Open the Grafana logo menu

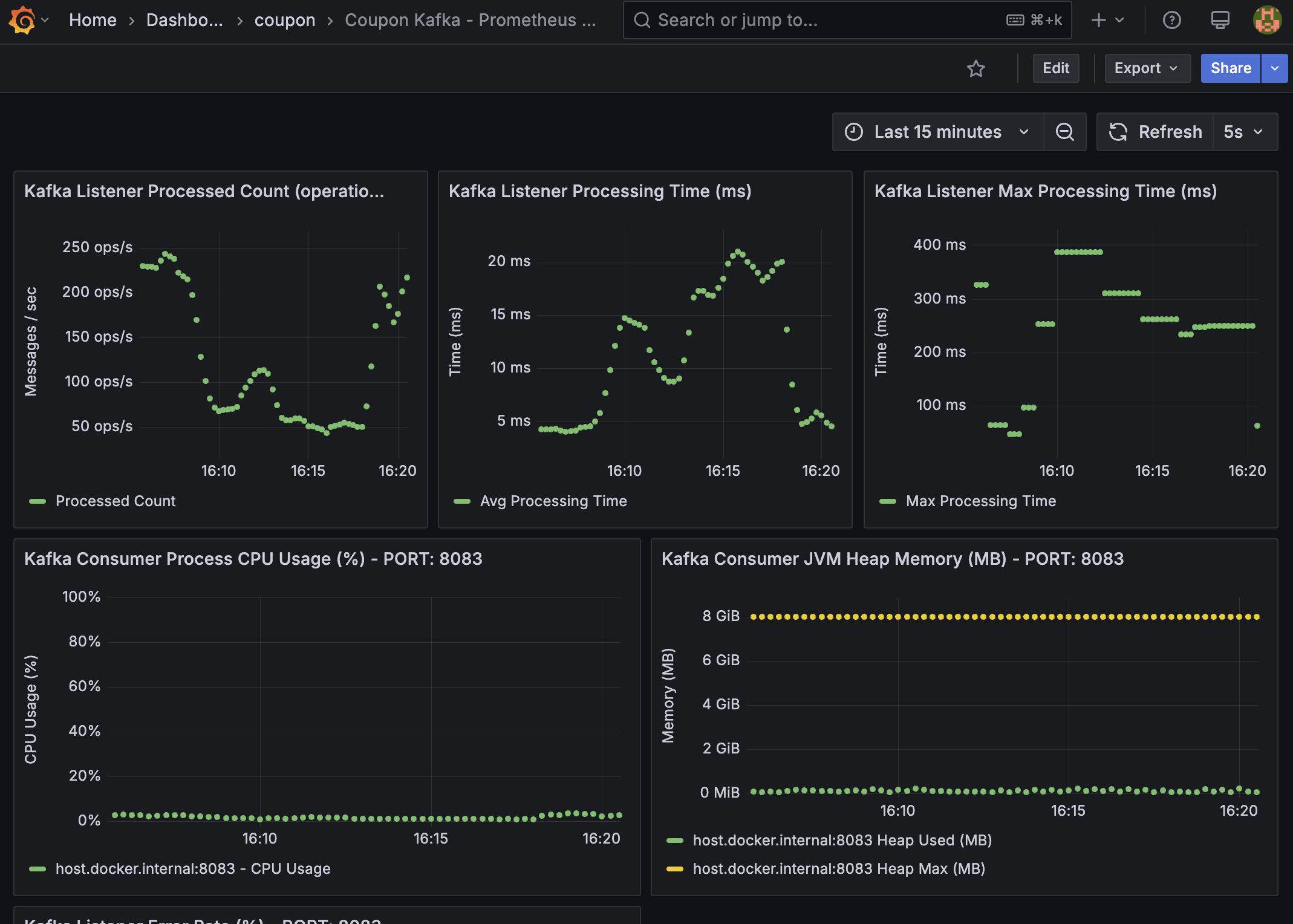coord(22,20)
